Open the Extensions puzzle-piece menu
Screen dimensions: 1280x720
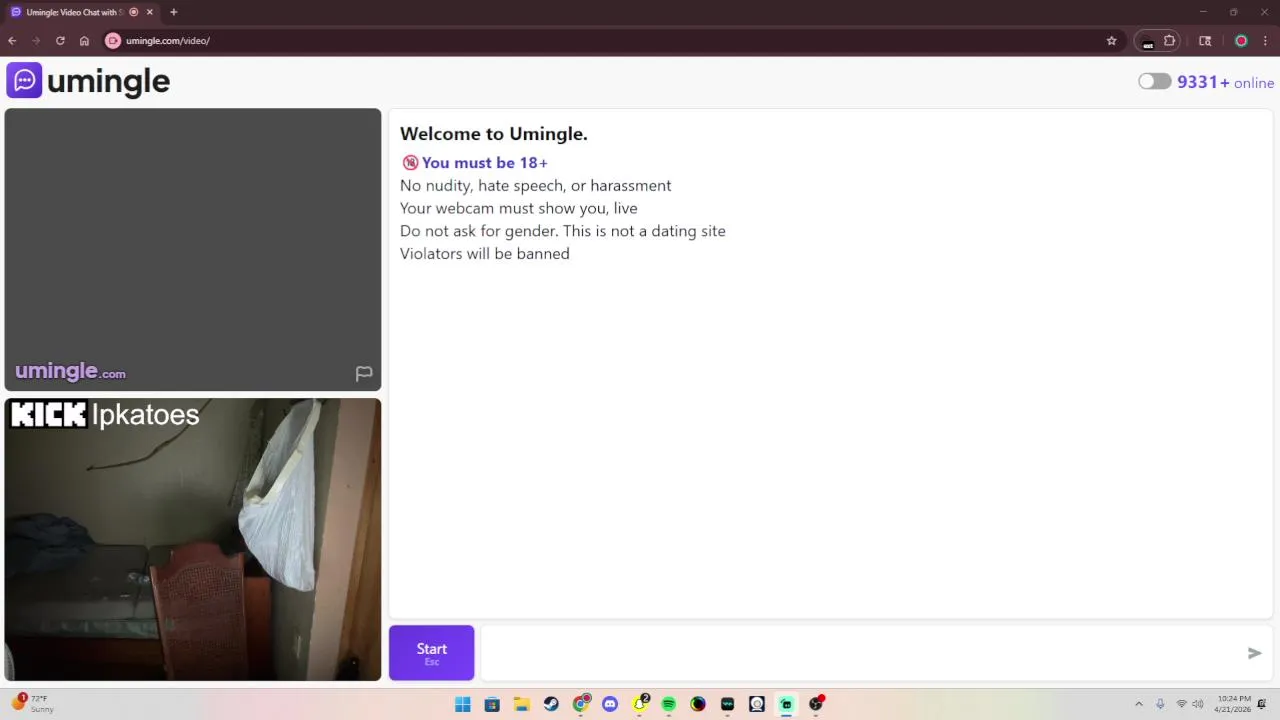1169,41
